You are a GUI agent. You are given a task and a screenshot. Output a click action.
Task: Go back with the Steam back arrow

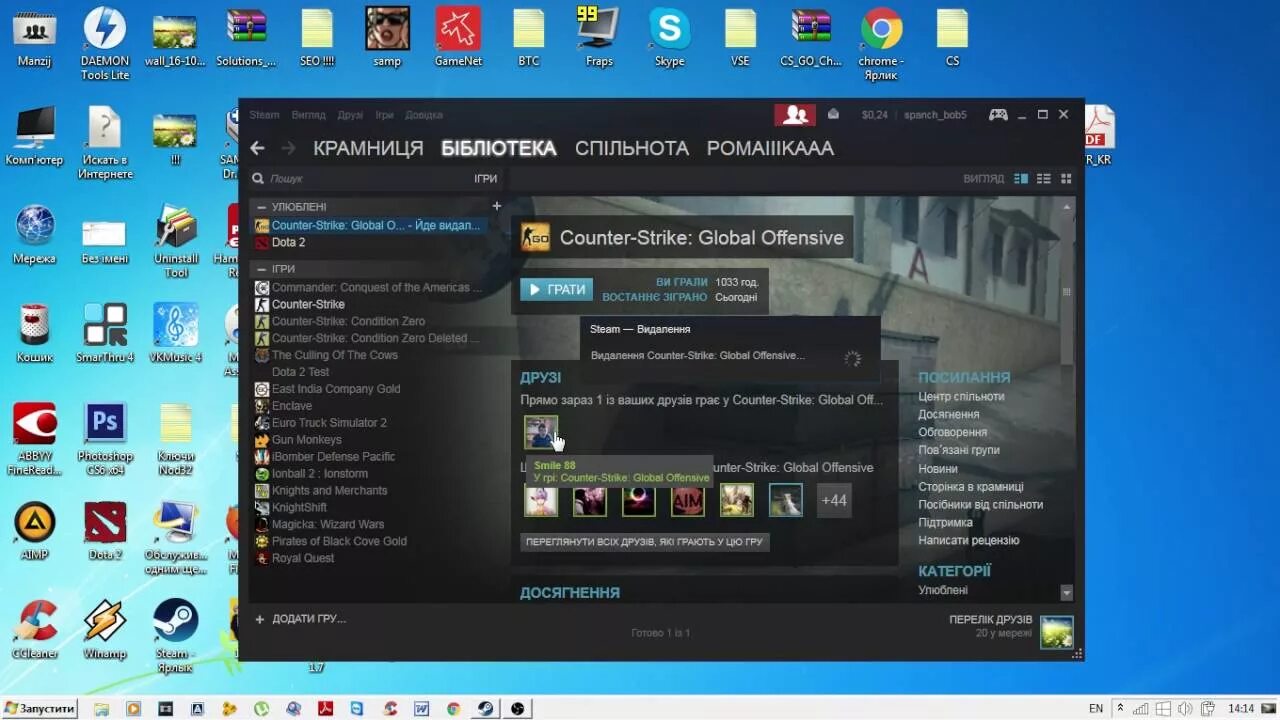coord(257,148)
